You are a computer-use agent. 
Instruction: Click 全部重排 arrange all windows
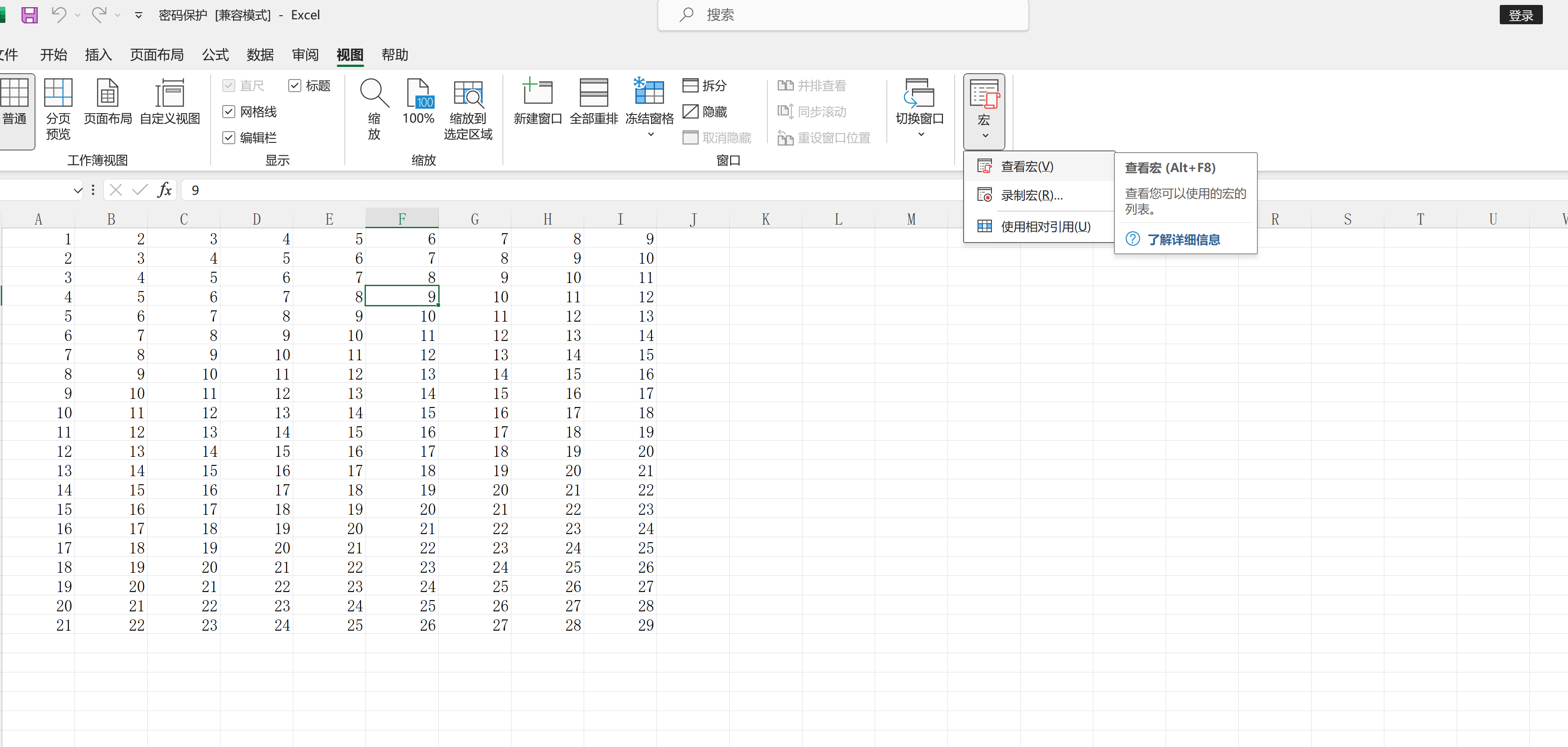594,102
